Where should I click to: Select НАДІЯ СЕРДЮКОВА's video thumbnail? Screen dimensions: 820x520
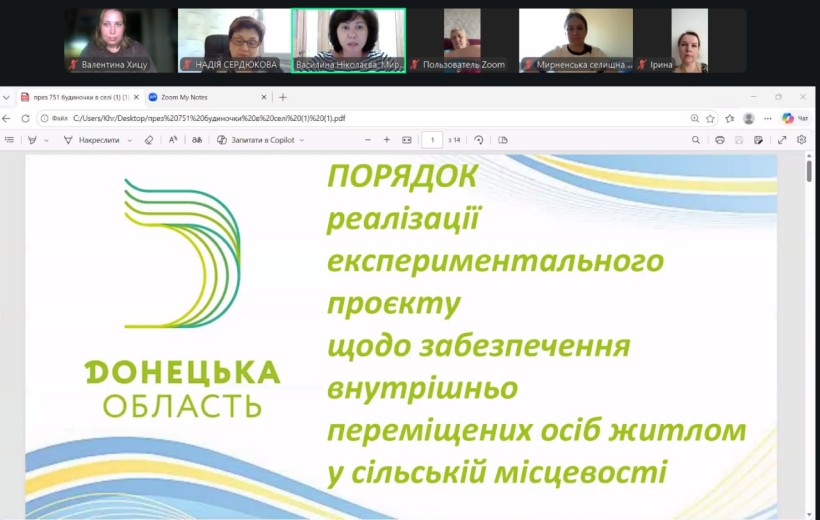pyautogui.click(x=234, y=40)
